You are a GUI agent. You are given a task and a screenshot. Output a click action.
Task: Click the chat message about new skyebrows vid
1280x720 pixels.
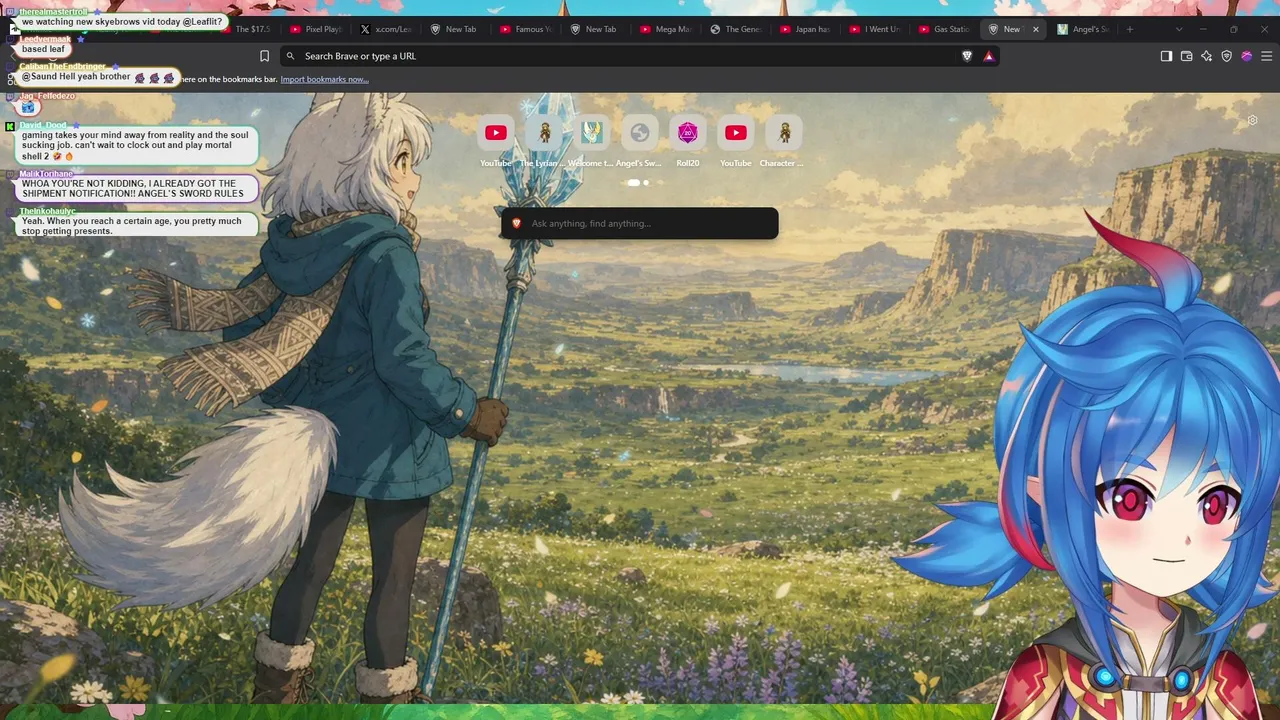coord(121,21)
